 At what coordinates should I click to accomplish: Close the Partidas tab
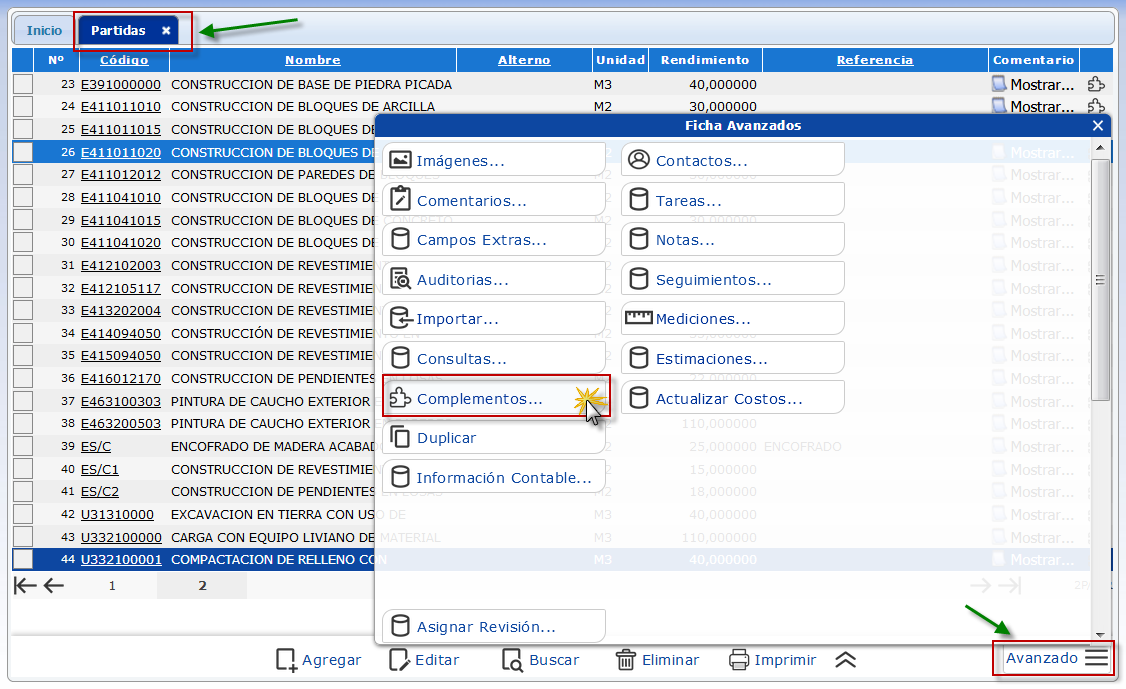[166, 30]
